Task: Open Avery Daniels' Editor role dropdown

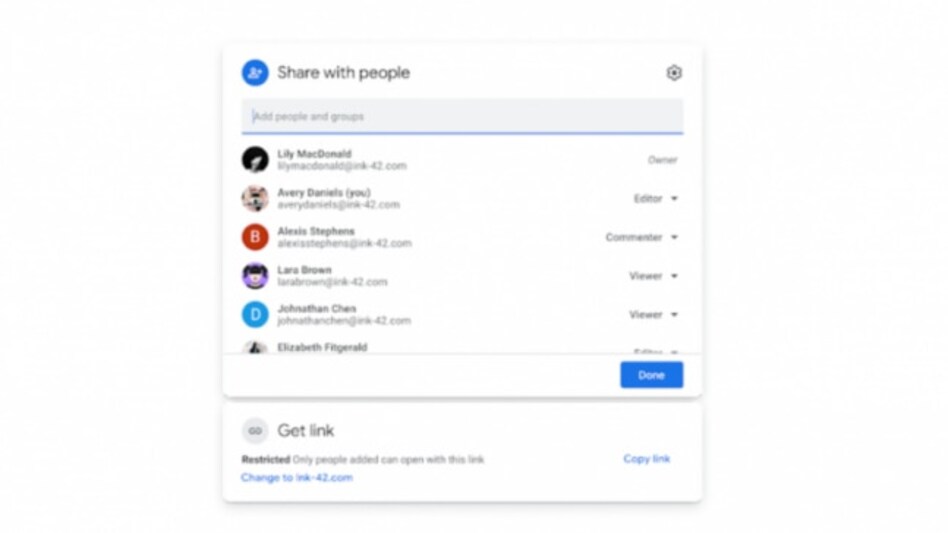Action: 656,199
